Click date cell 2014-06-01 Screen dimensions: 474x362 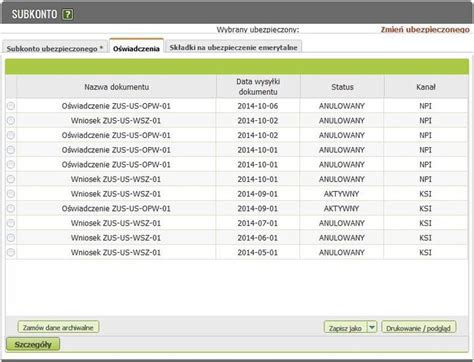(258, 238)
